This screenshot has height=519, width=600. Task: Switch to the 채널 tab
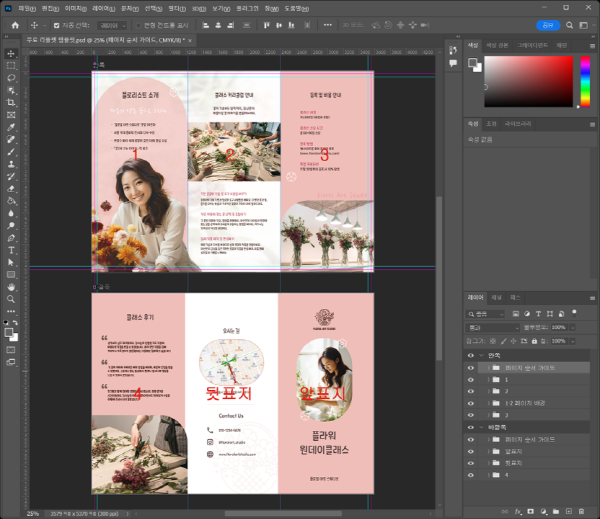494,297
